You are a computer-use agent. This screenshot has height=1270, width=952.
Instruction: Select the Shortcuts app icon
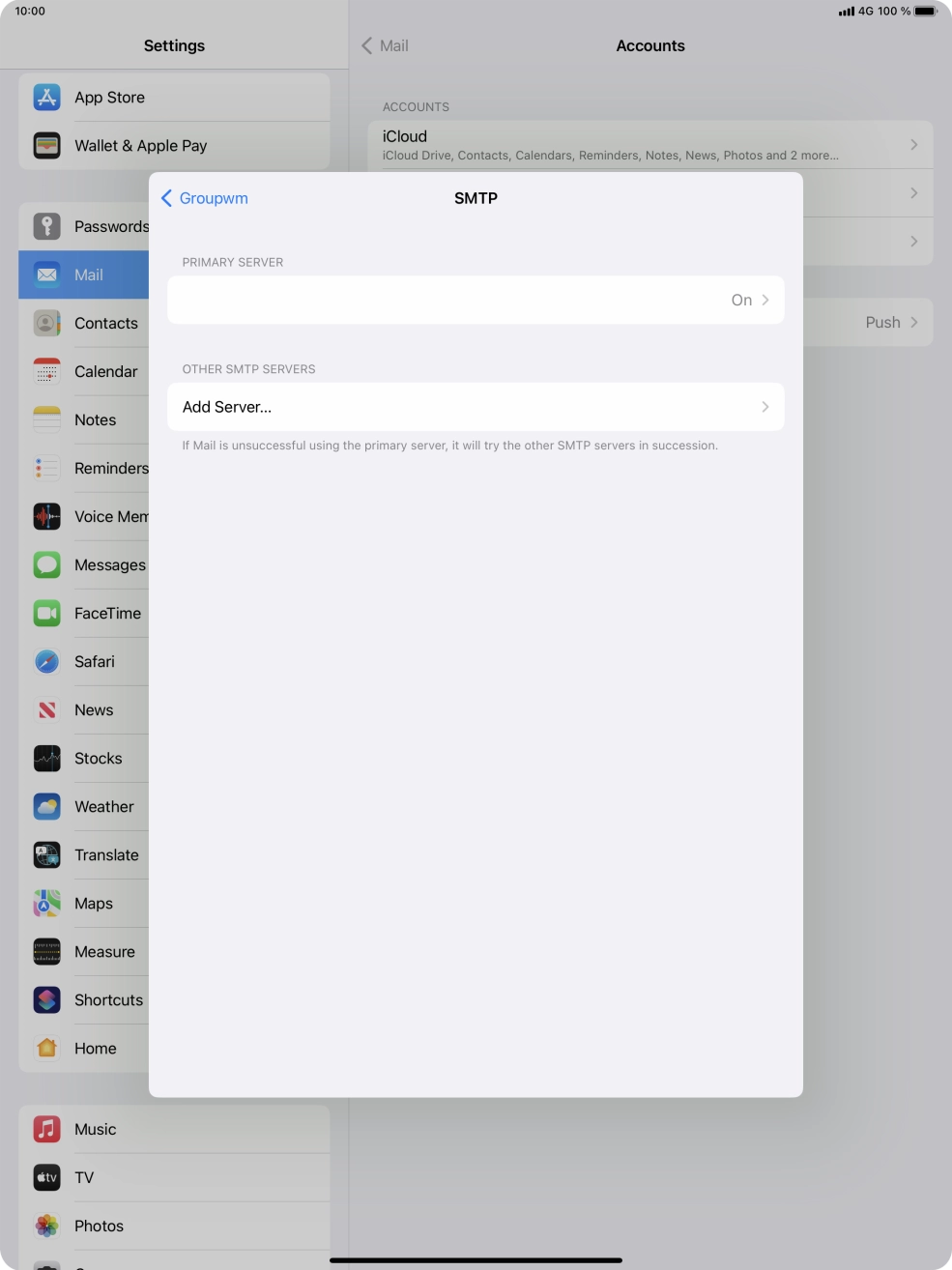point(47,999)
